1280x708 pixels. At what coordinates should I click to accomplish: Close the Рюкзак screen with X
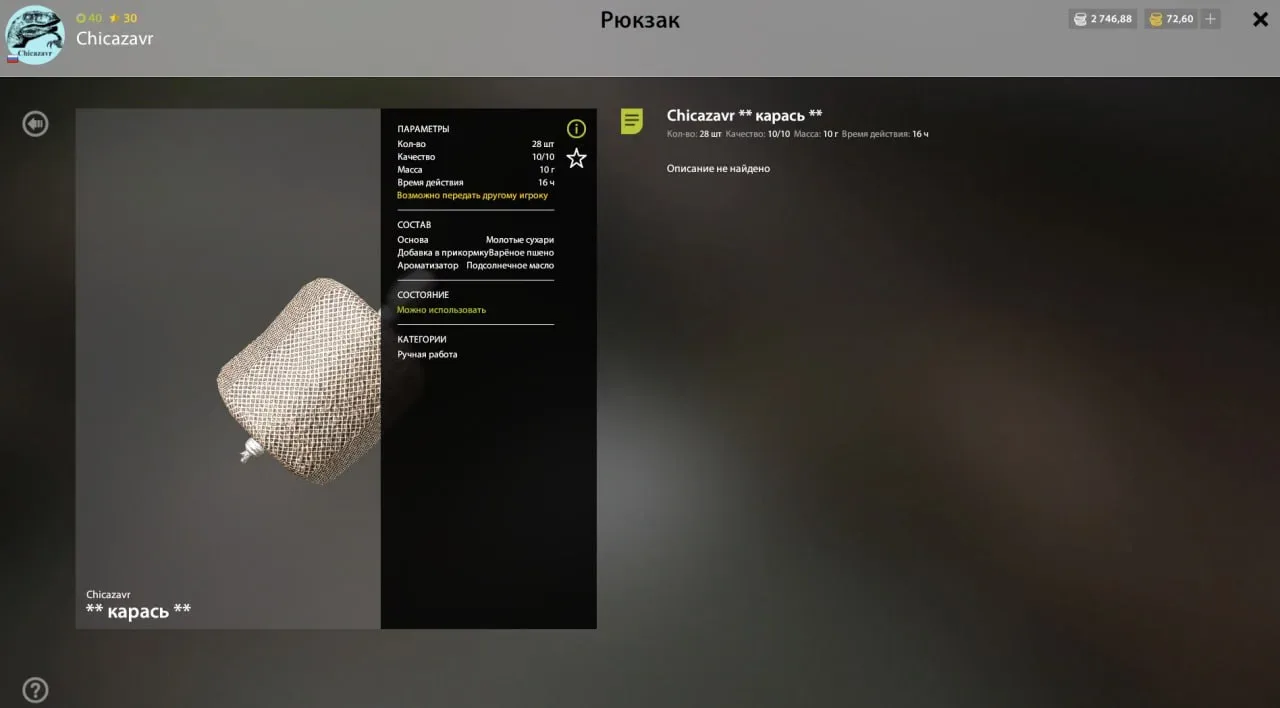click(1261, 19)
